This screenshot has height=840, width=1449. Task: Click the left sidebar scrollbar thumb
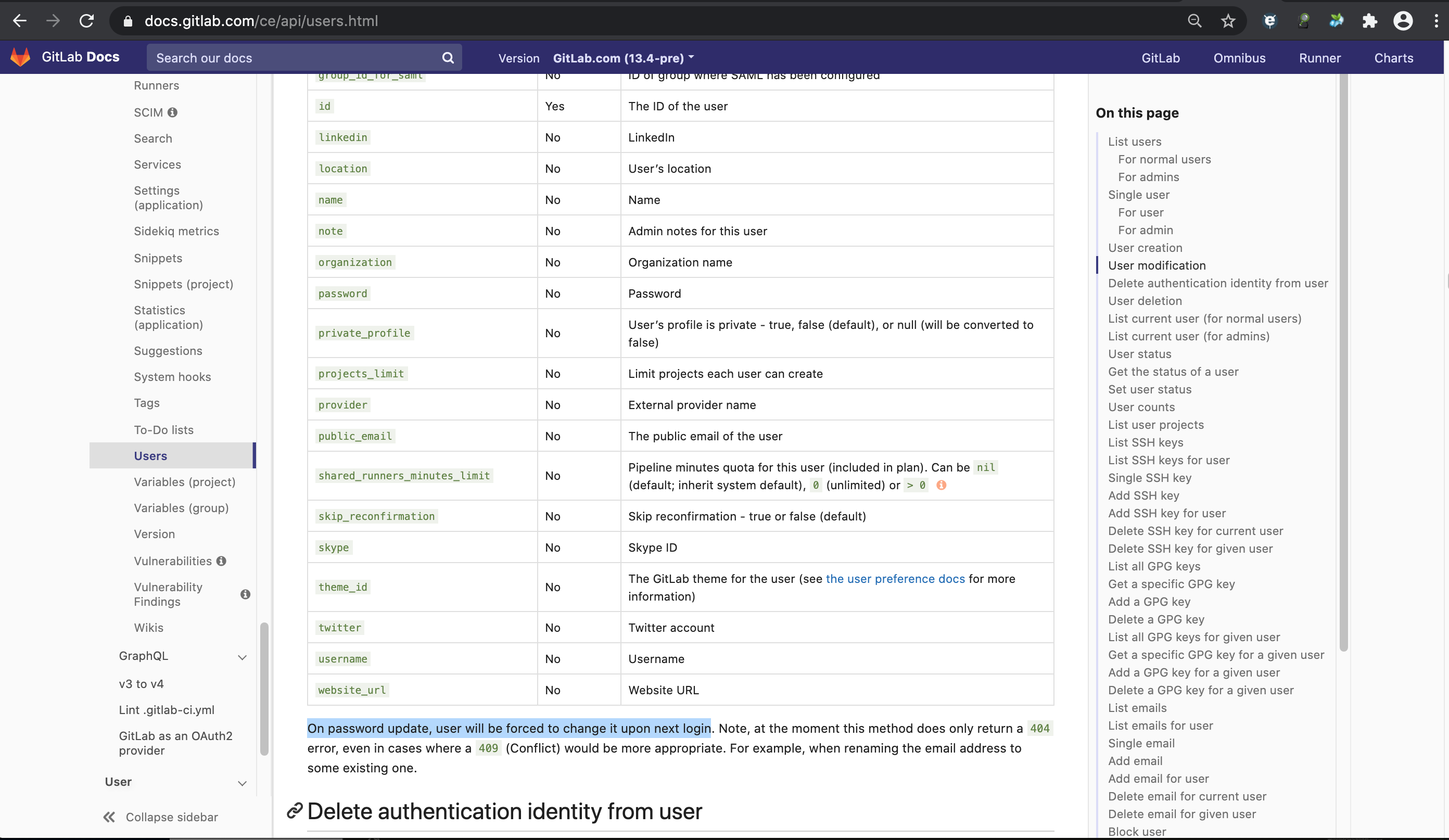pyautogui.click(x=264, y=689)
